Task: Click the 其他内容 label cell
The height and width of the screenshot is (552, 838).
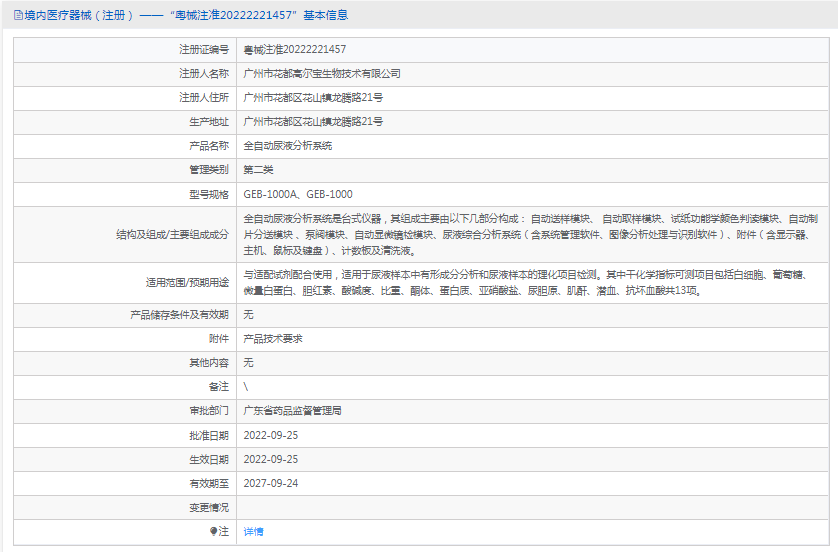Action: (125, 362)
